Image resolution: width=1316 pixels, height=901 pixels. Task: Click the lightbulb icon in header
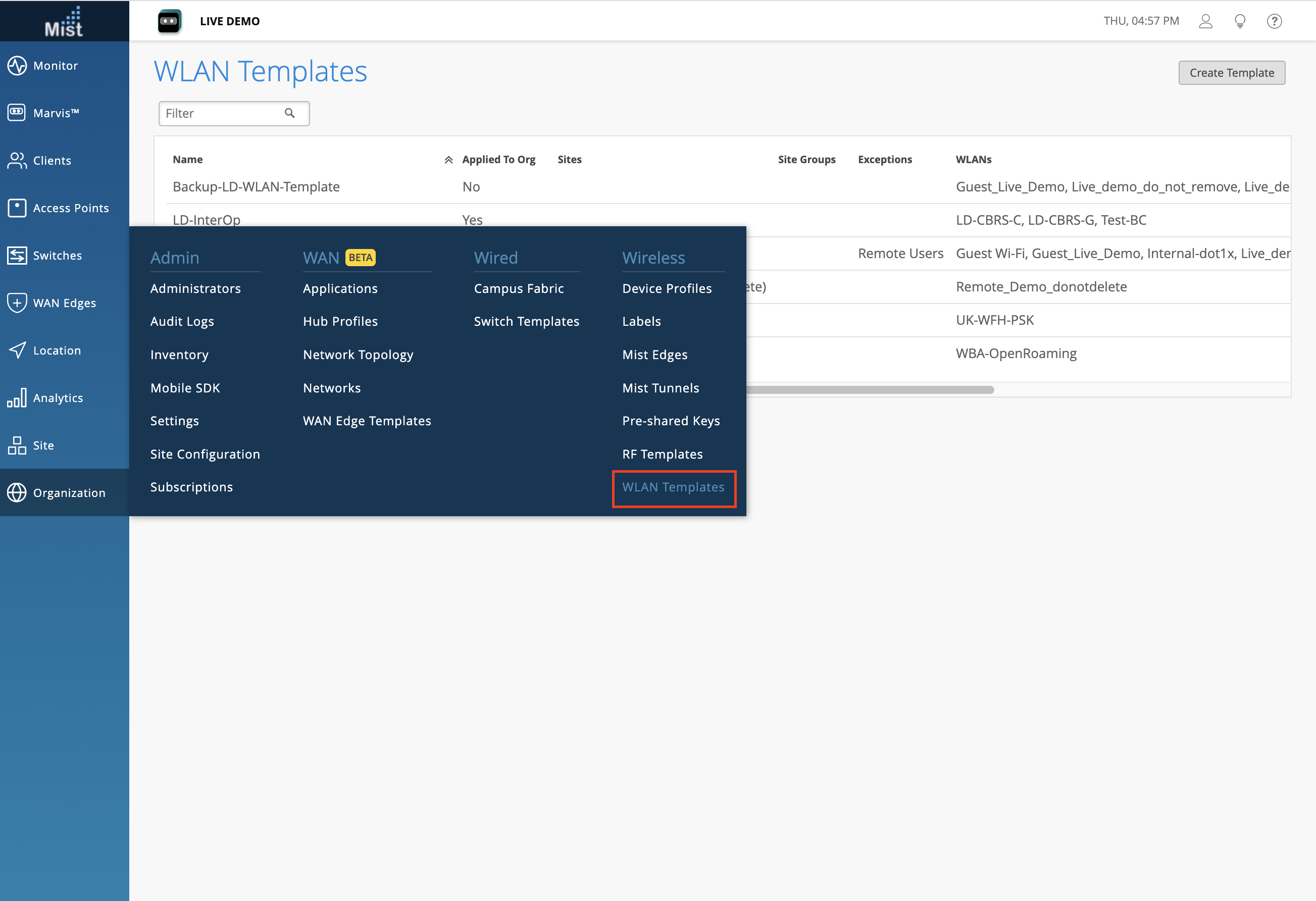[x=1240, y=21]
